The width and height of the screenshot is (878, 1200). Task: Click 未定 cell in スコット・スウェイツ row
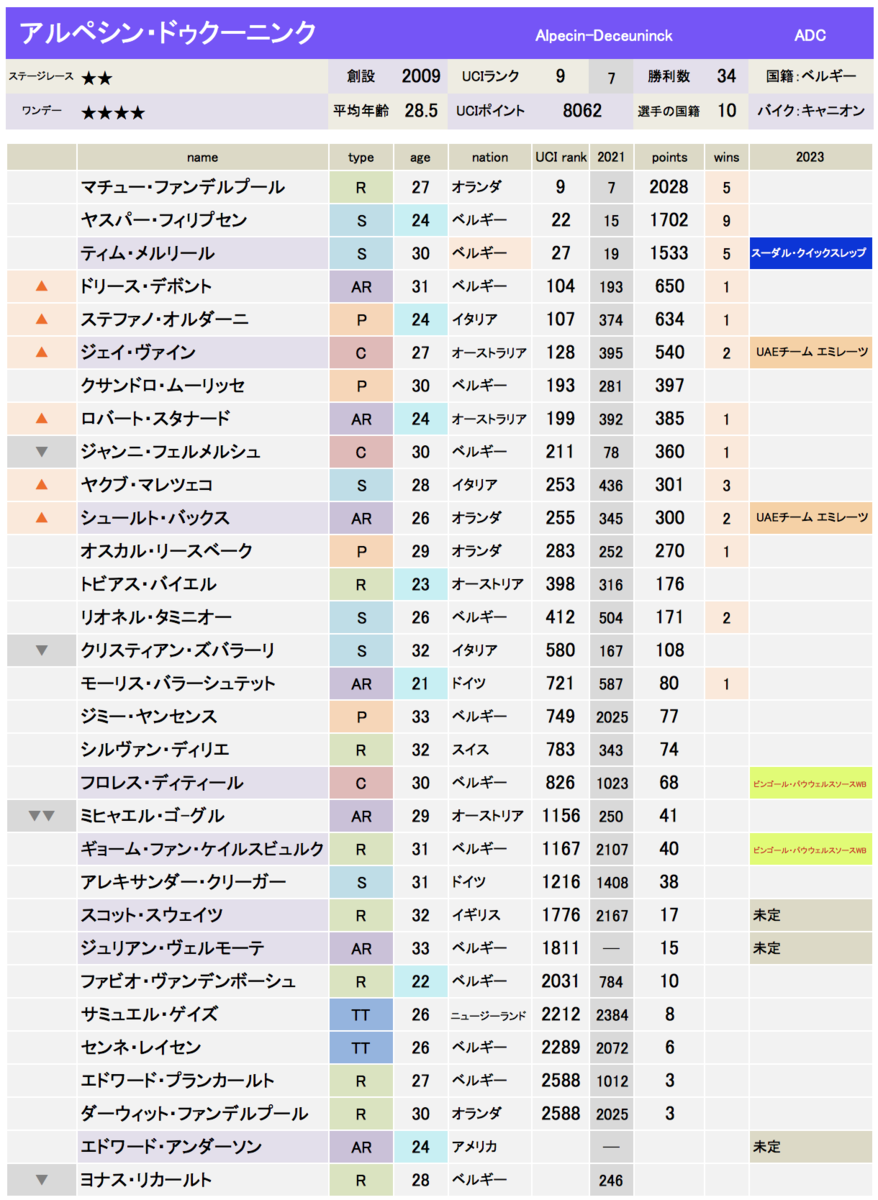[811, 915]
